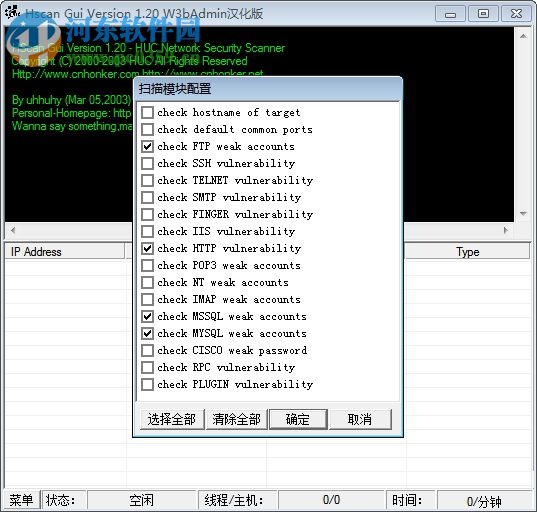
Task: Click the 状态: label
Action: coord(61,500)
